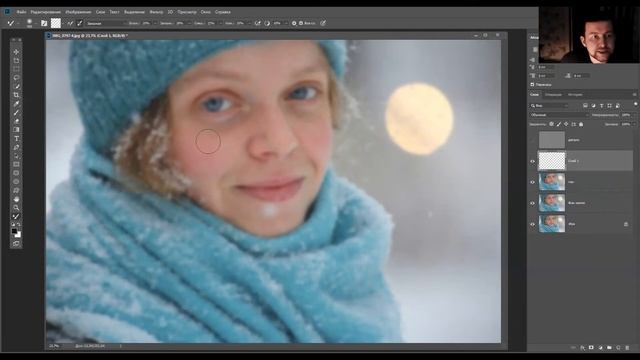
Task: Swap foreground and background colors
Action: 19,225
